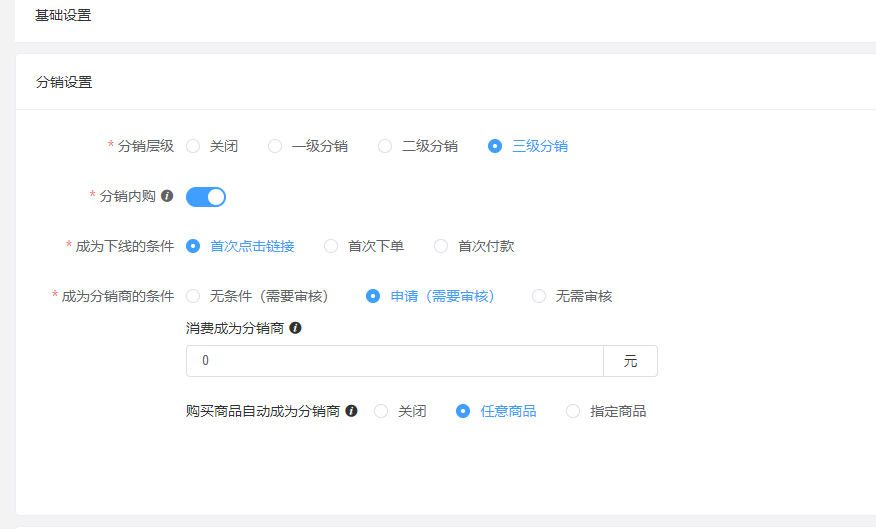This screenshot has width=876, height=529.
Task: Click the 成为下线的条件 label
Action: pyautogui.click(x=125, y=246)
